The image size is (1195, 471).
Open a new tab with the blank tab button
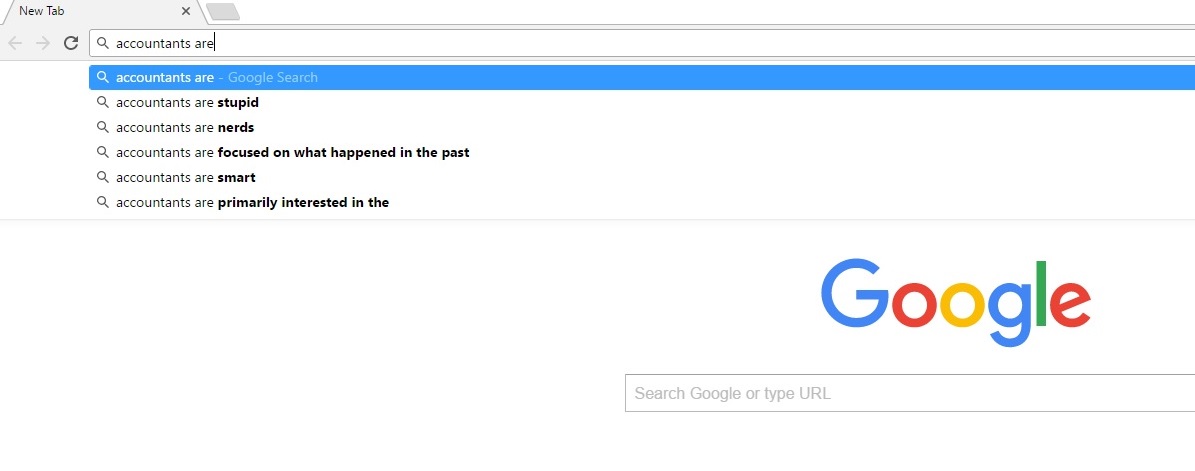click(223, 11)
